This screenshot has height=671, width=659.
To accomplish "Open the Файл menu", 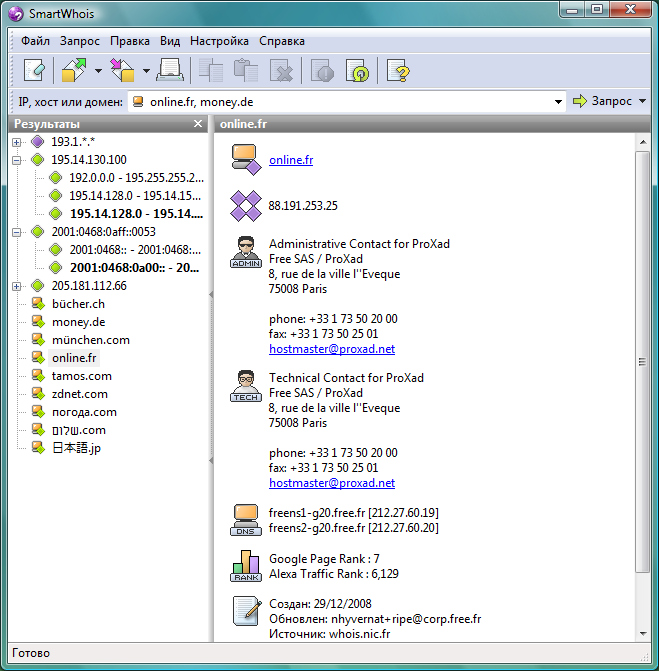I will [x=36, y=41].
